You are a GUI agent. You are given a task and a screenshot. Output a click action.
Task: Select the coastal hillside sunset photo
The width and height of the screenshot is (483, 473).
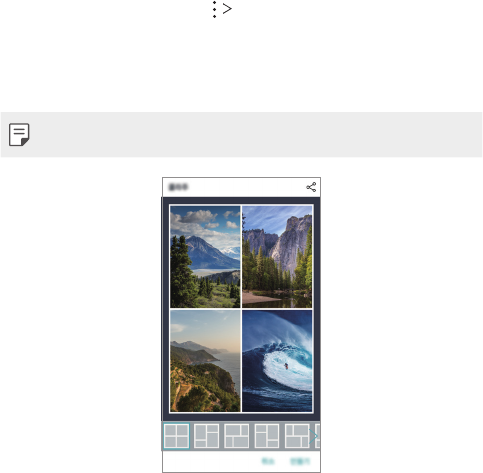(x=205, y=361)
